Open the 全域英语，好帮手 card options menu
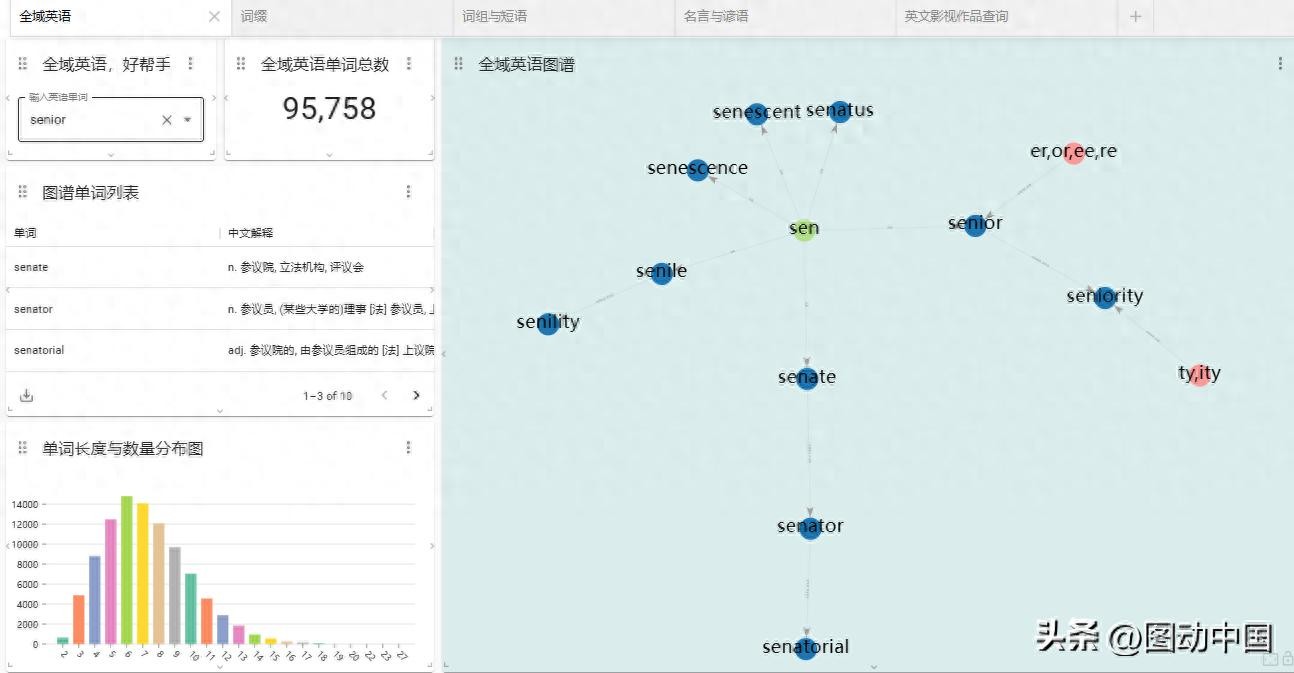Image resolution: width=1294 pixels, height=673 pixels. [190, 64]
